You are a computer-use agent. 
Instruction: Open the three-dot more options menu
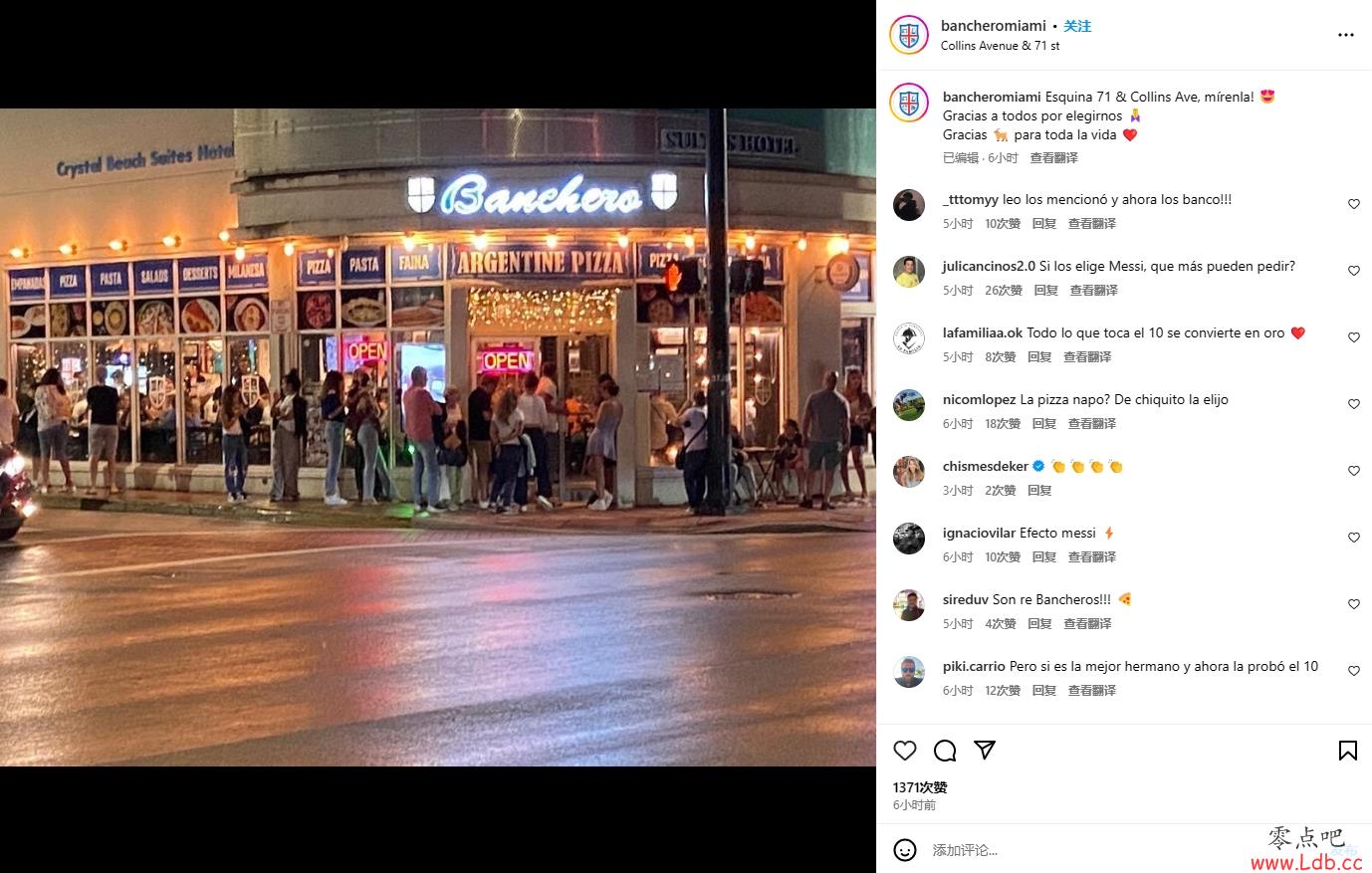(x=1345, y=35)
